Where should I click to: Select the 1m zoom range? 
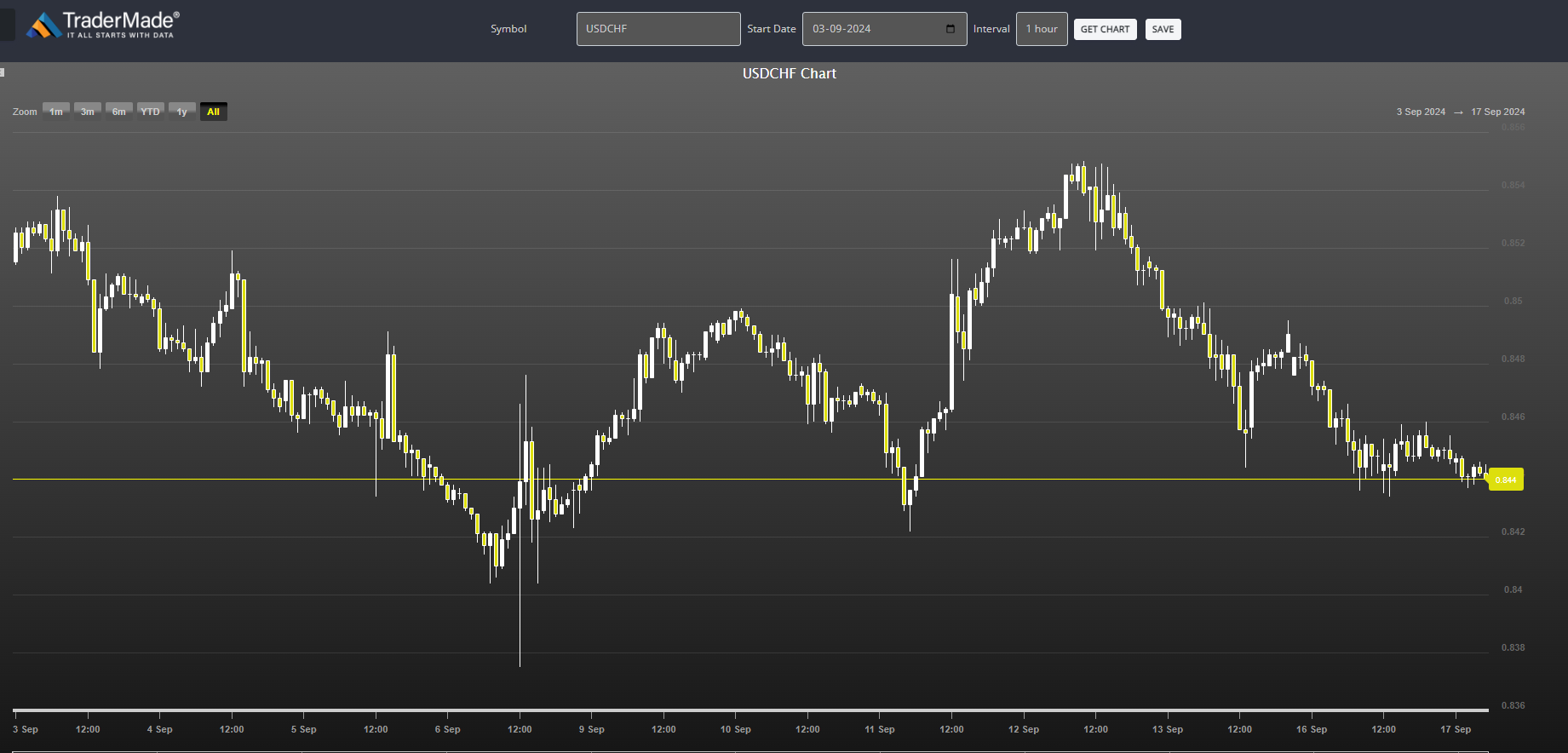pyautogui.click(x=56, y=112)
